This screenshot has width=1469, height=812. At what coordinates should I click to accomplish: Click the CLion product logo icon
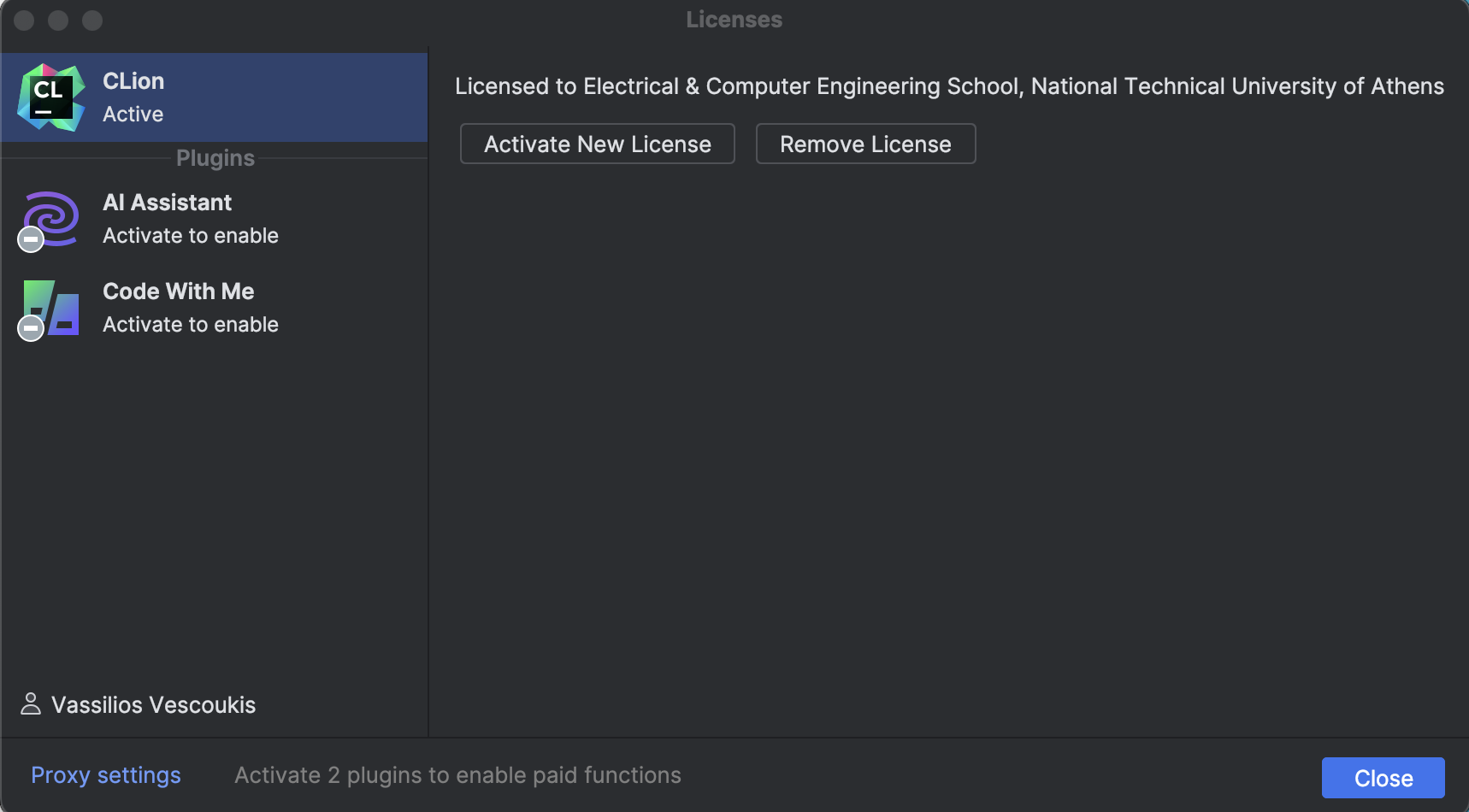pyautogui.click(x=51, y=97)
